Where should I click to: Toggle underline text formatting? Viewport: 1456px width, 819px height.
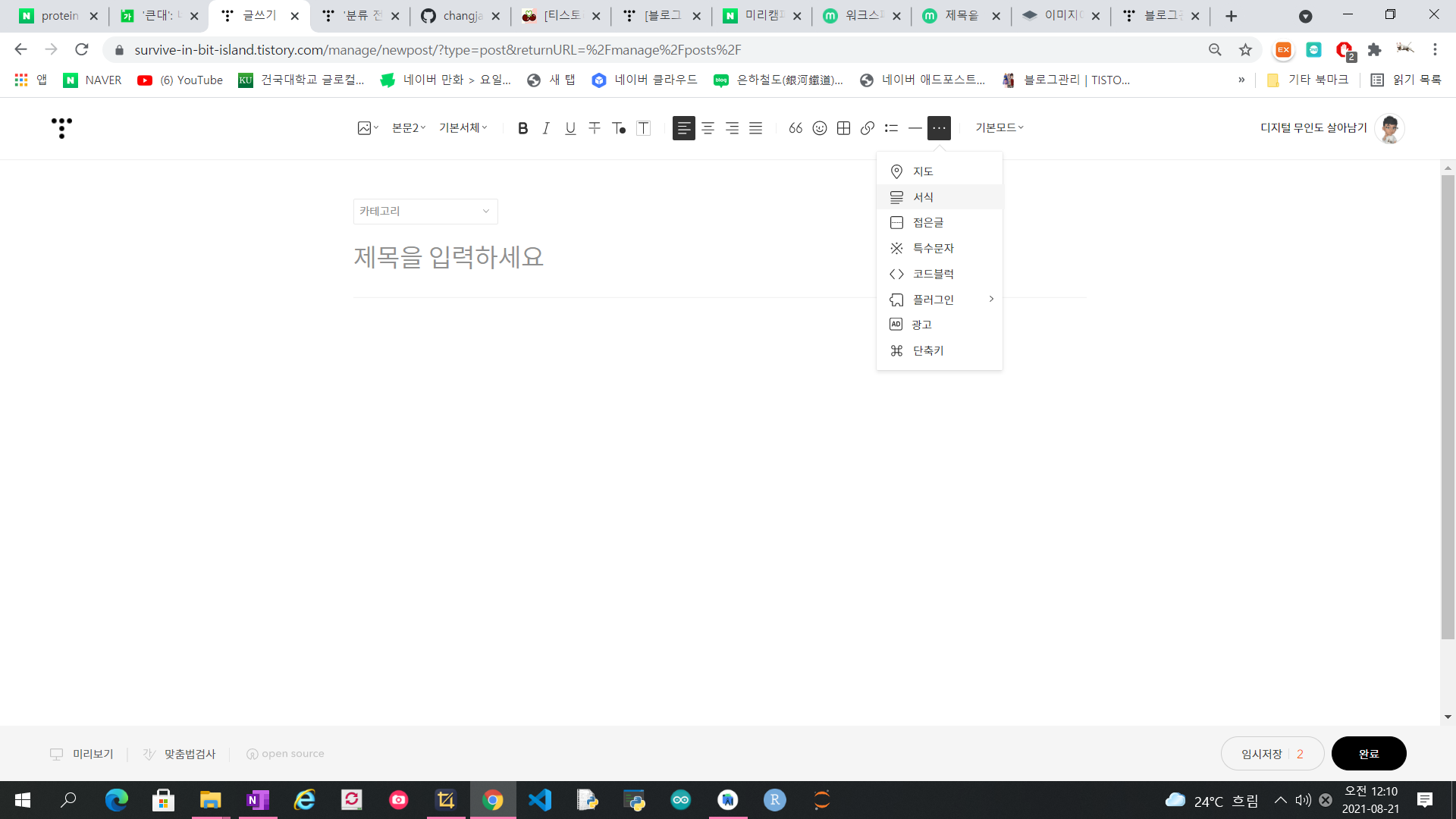click(x=570, y=128)
